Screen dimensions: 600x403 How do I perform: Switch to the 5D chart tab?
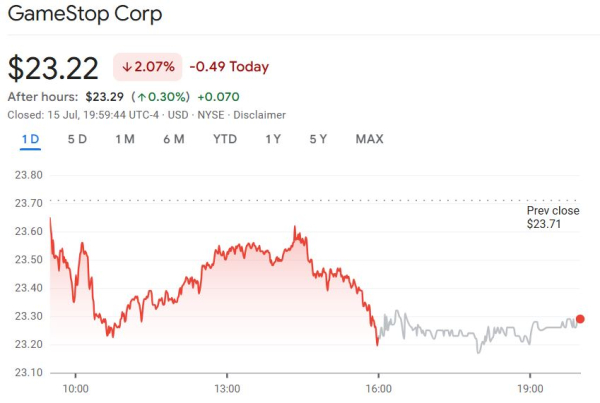pos(77,139)
